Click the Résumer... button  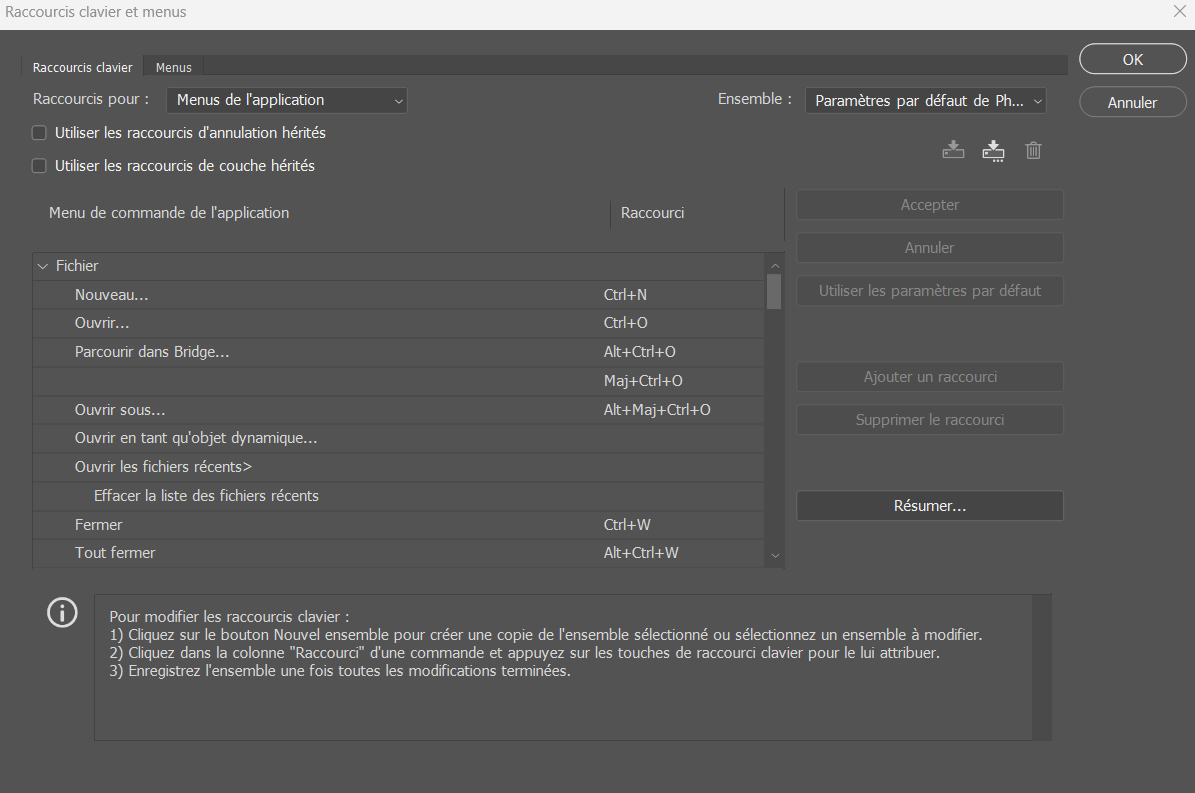click(929, 506)
